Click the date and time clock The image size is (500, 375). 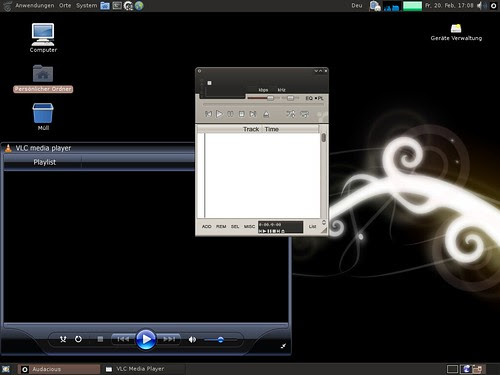449,5
